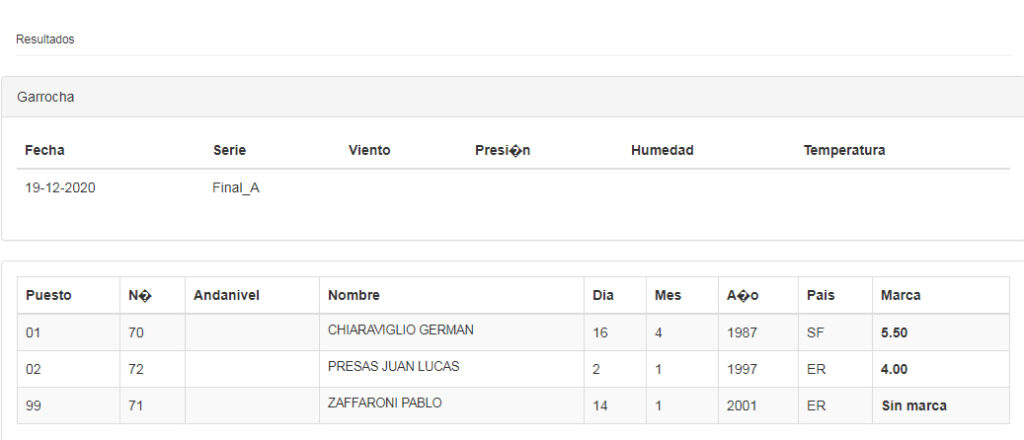Click the Marca column header
The image size is (1024, 440).
pos(900,295)
